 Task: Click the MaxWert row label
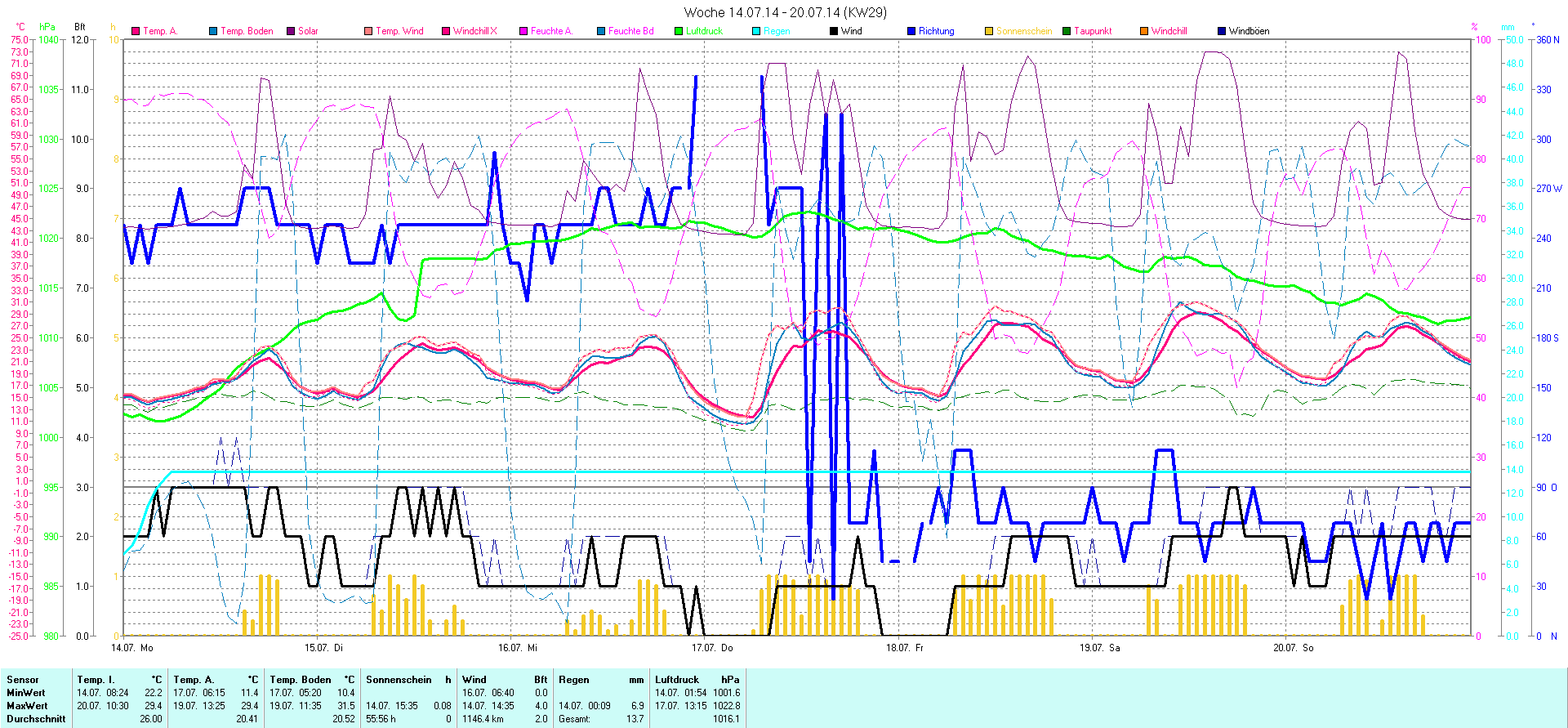pos(27,706)
